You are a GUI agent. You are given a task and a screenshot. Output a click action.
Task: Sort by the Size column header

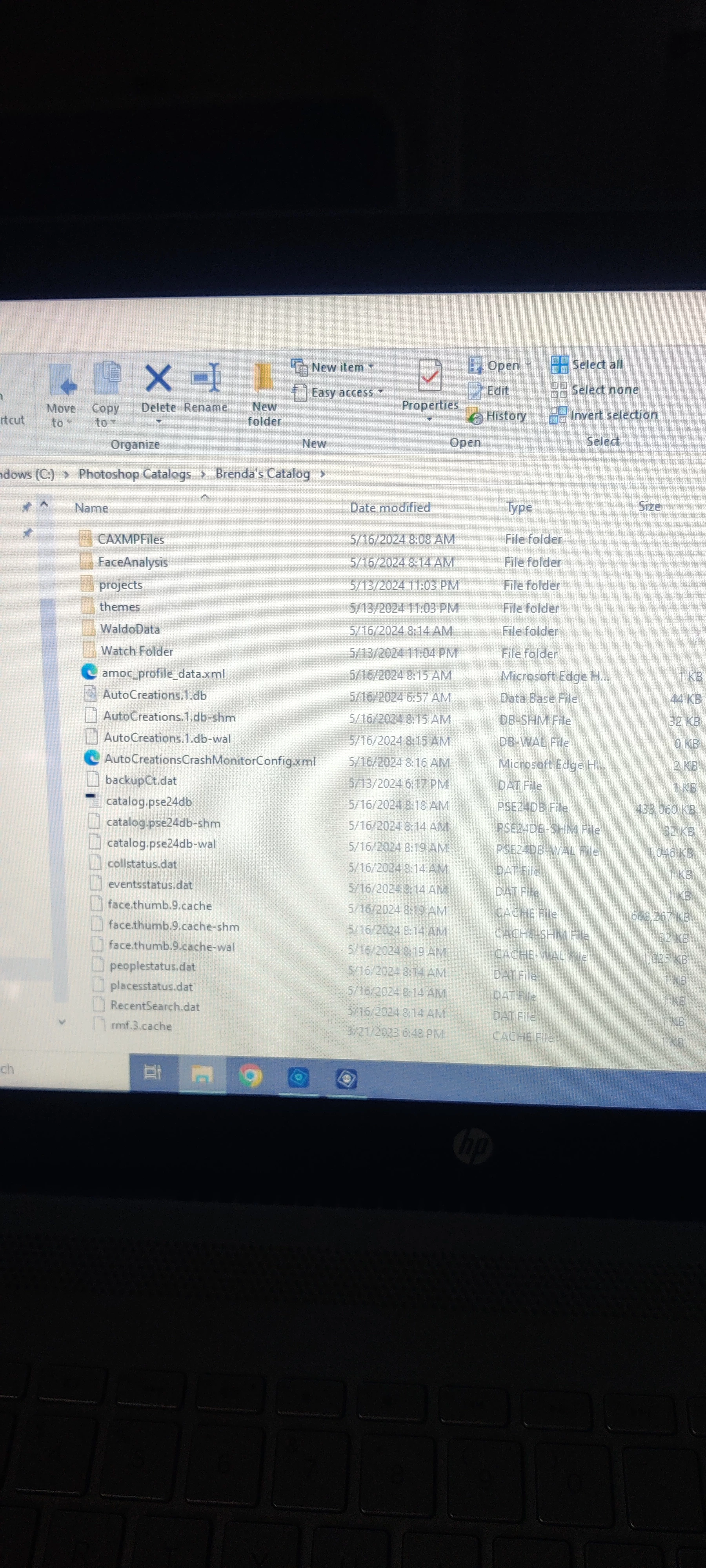tap(650, 506)
